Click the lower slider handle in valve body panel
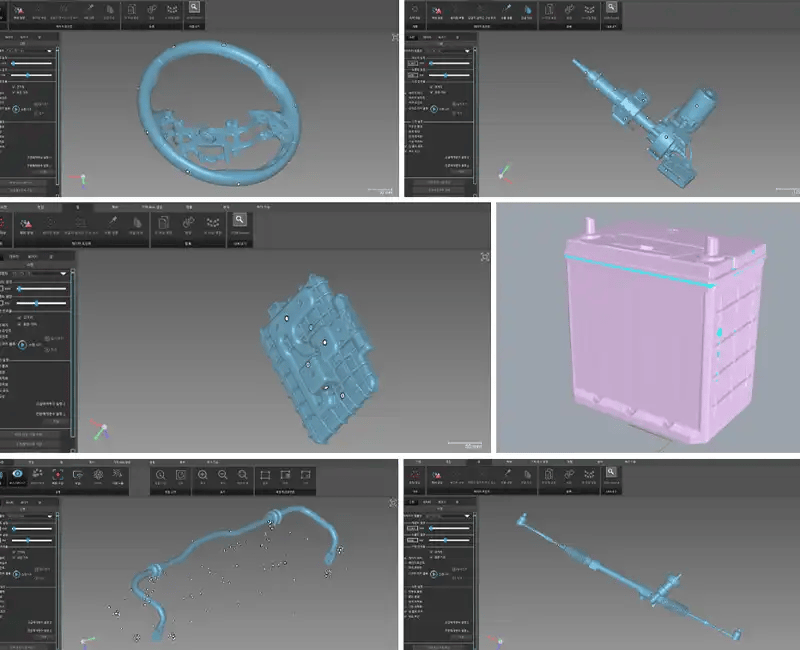 coord(35,302)
